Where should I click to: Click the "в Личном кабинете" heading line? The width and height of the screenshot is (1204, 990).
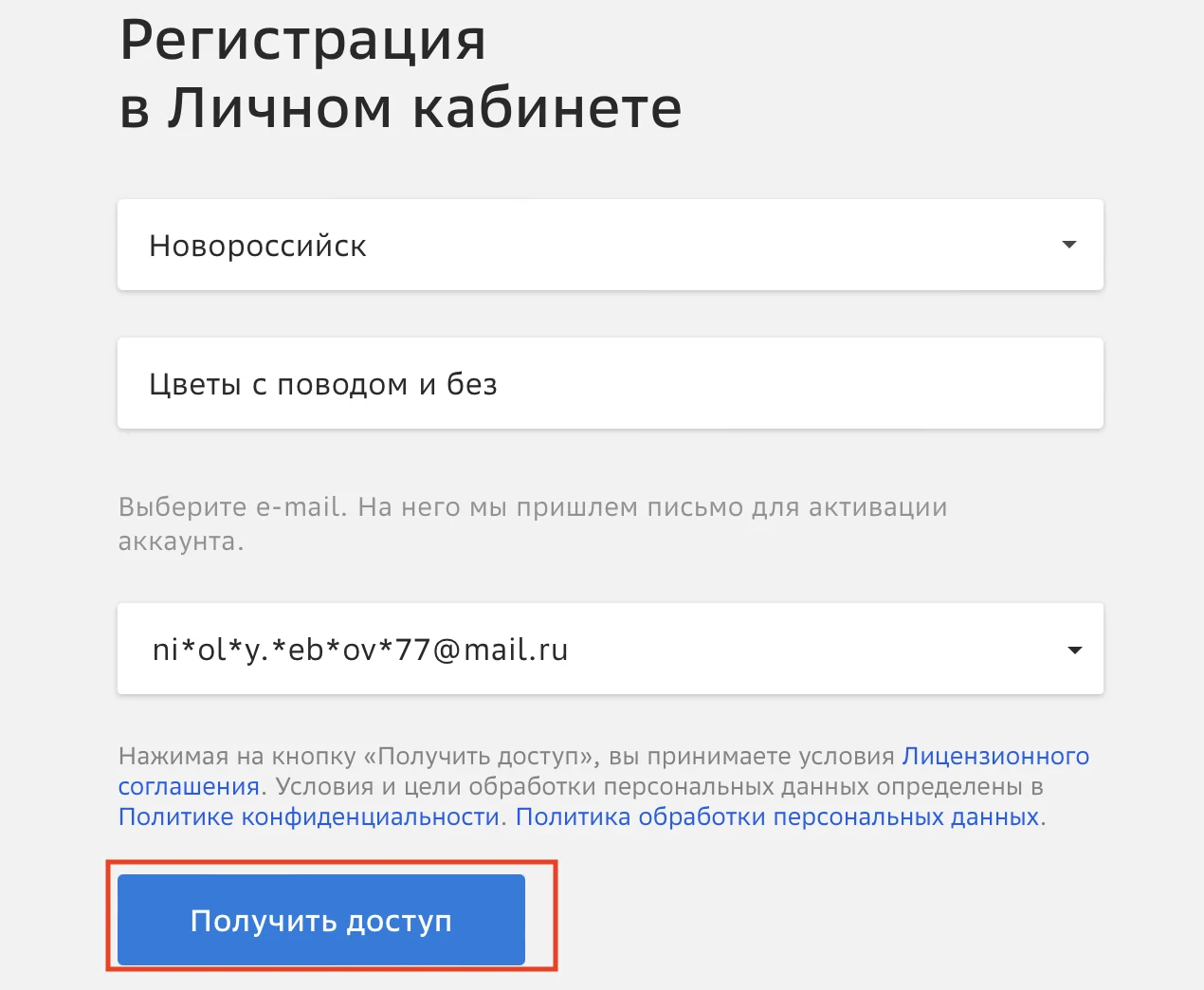coord(400,108)
